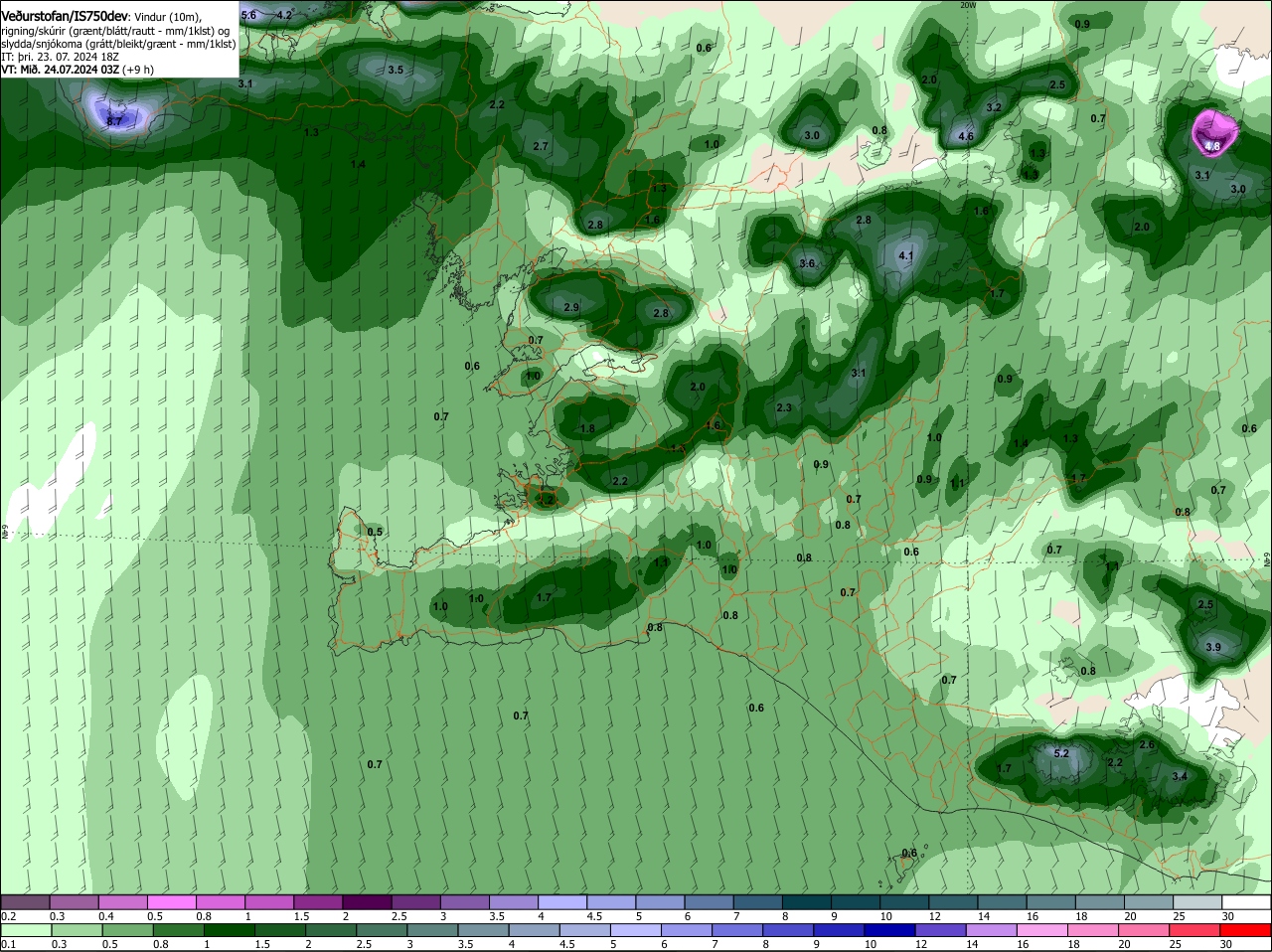
Task: Select the IT: þri. 23. 07. 2024 18Z line
Action: [x=60, y=57]
